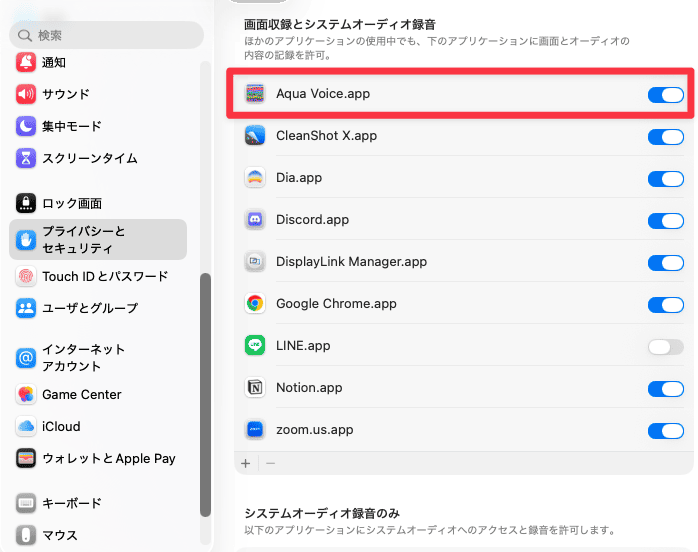Click the ウォレットと Apple Pay wallet icon
Screen dimensions: 698x552
[26, 458]
